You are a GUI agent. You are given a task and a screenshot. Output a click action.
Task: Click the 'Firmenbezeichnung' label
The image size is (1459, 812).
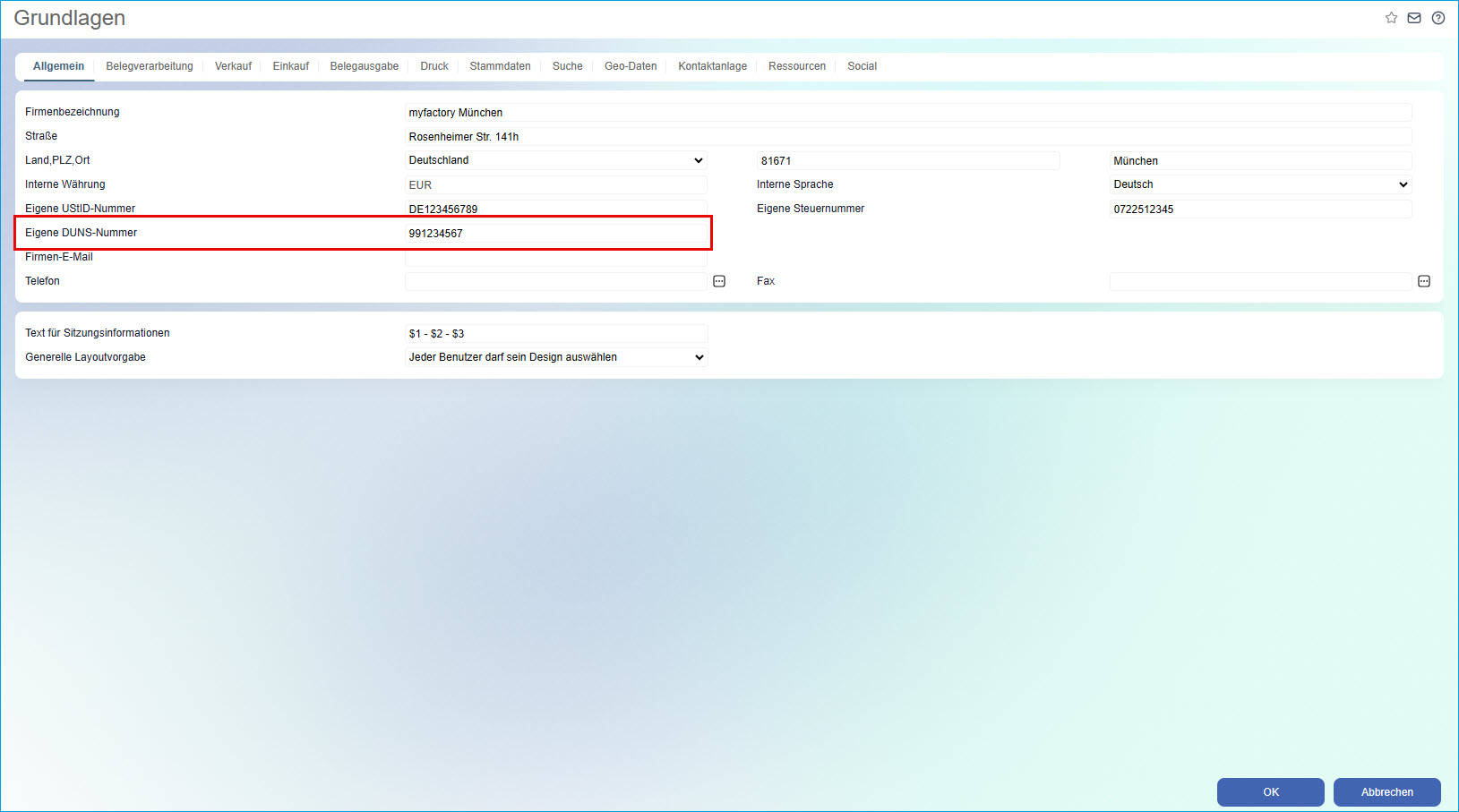pos(72,112)
